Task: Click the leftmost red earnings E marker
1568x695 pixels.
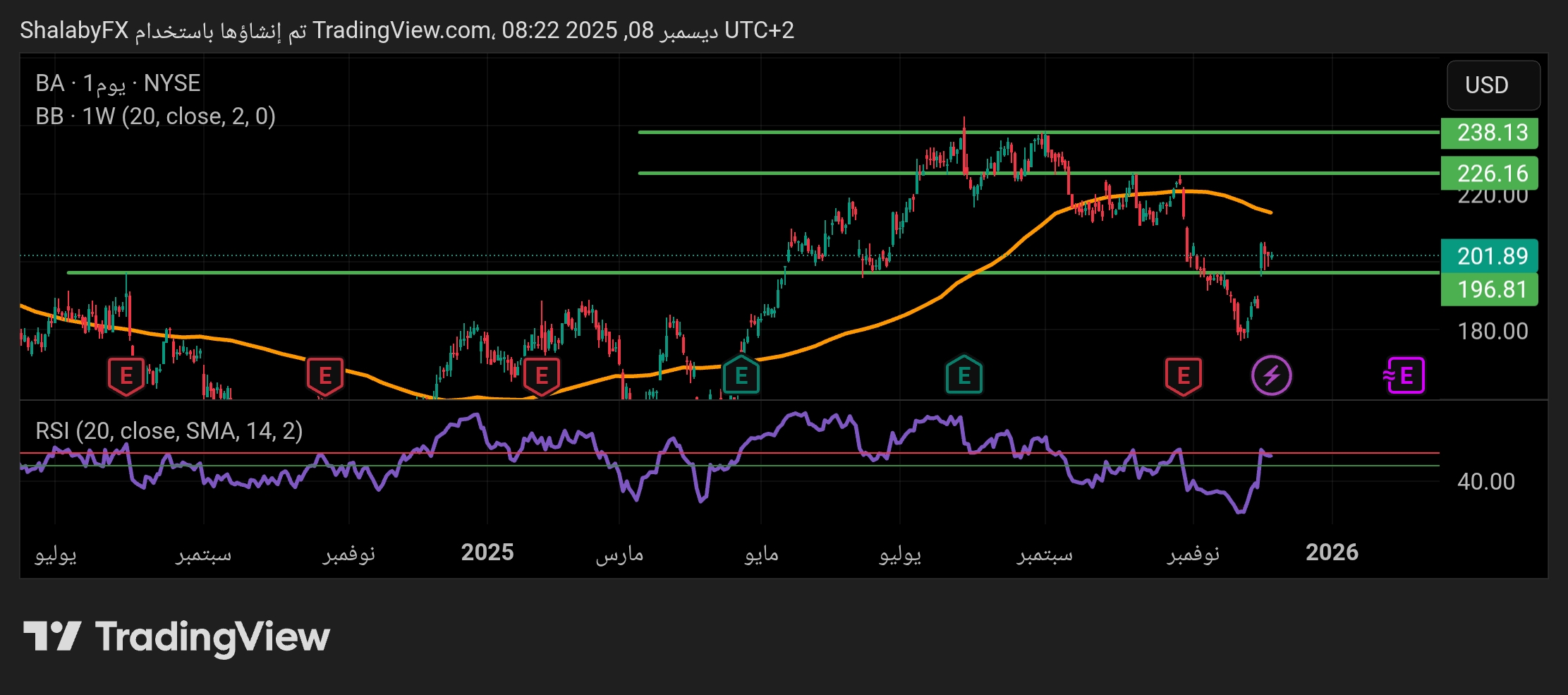Action: [x=126, y=376]
